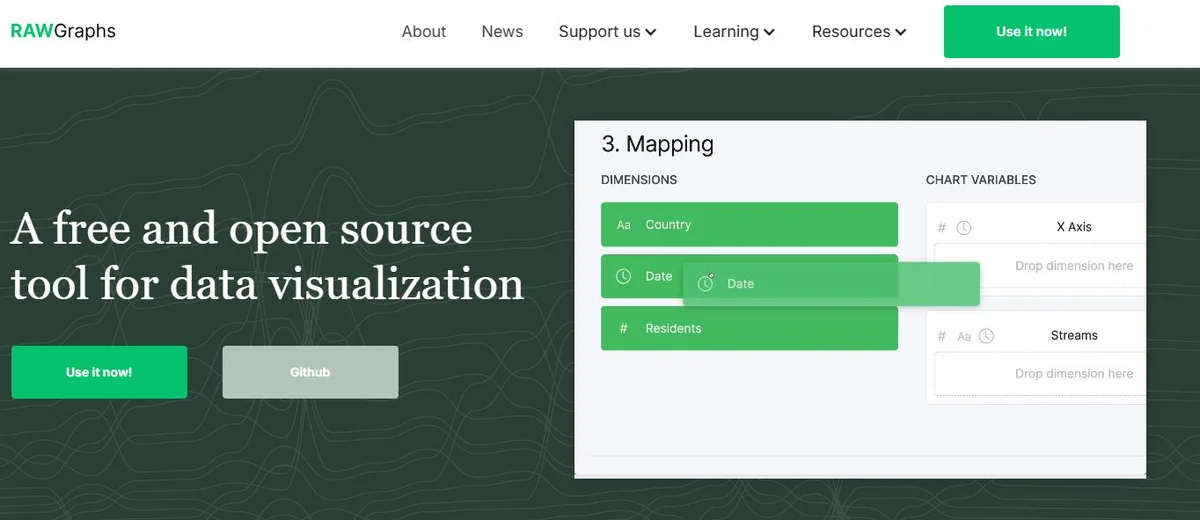Click the hash icon beside X Axis
1200x520 pixels.
click(942, 228)
